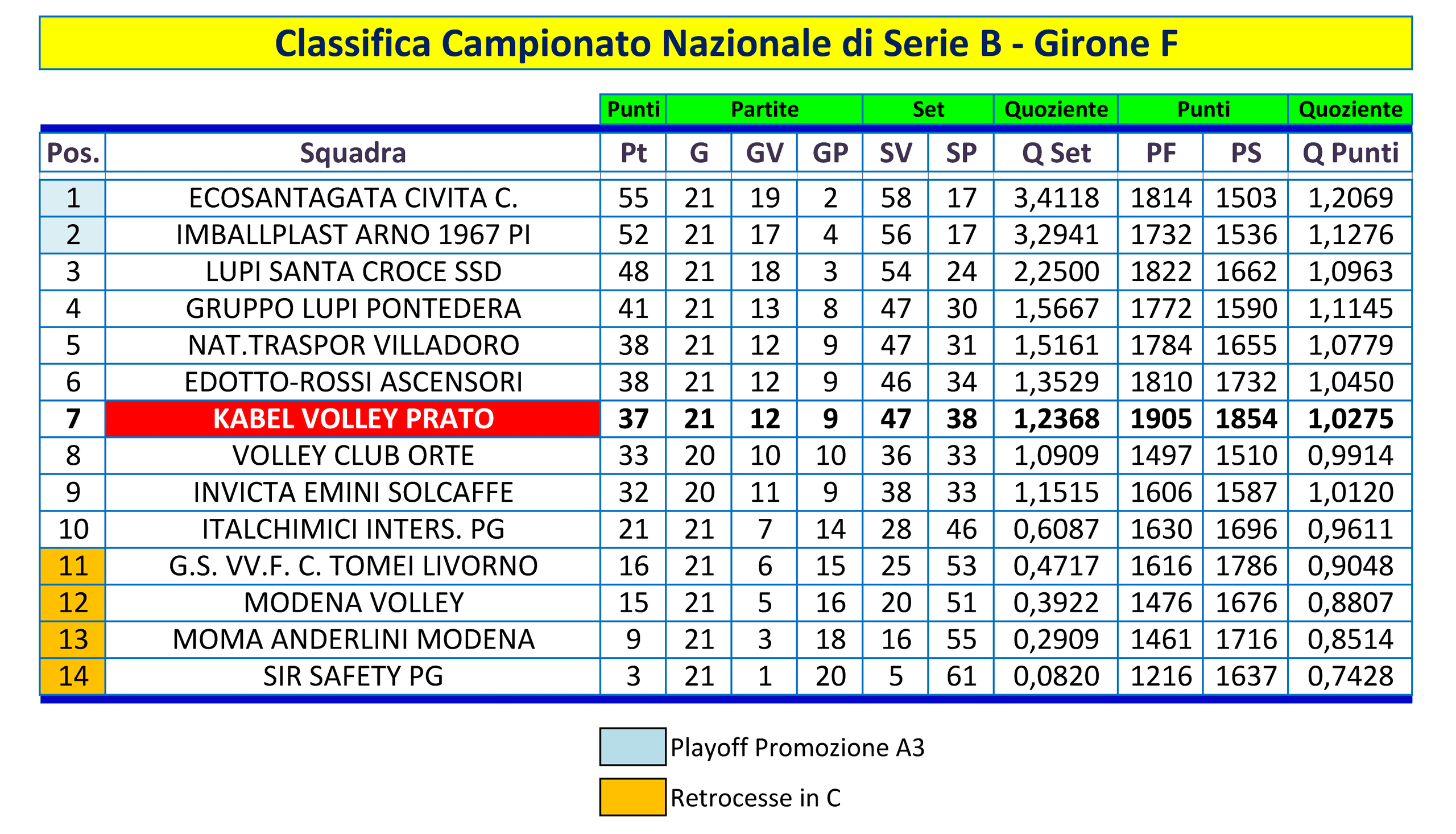Click the VOLLEY CLUB ORTE team cell
The width and height of the screenshot is (1456, 834).
pyautogui.click(x=353, y=455)
